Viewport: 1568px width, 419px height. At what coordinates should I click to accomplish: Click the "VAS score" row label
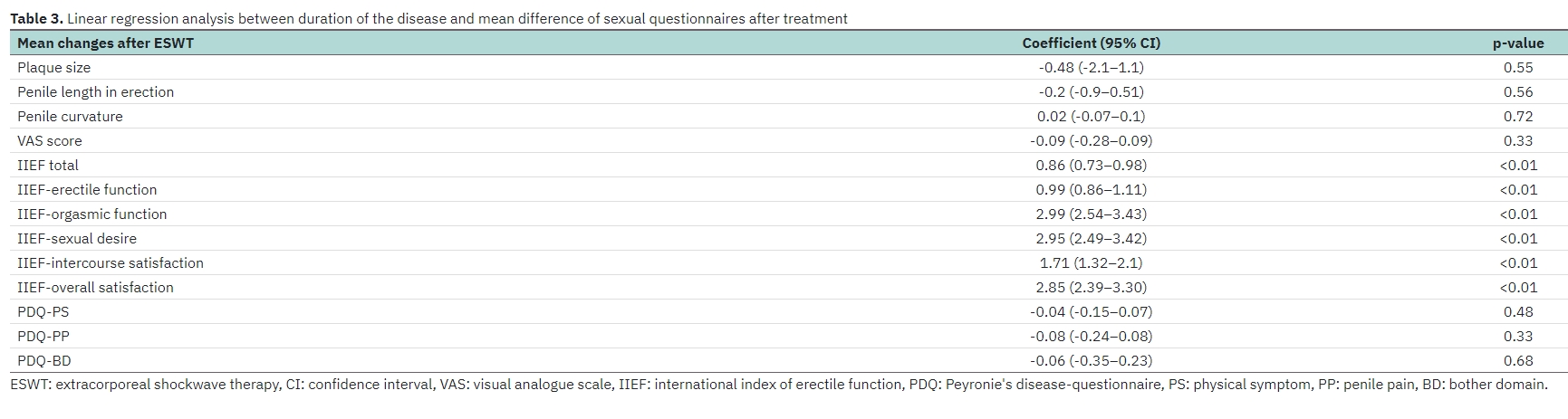point(49,141)
